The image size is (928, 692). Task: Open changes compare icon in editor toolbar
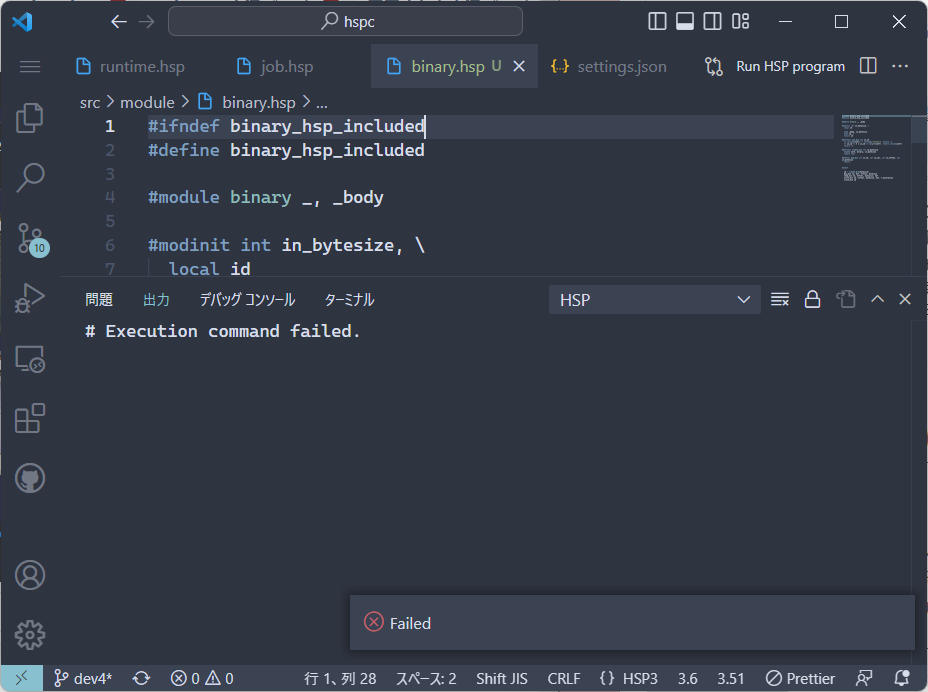714,66
